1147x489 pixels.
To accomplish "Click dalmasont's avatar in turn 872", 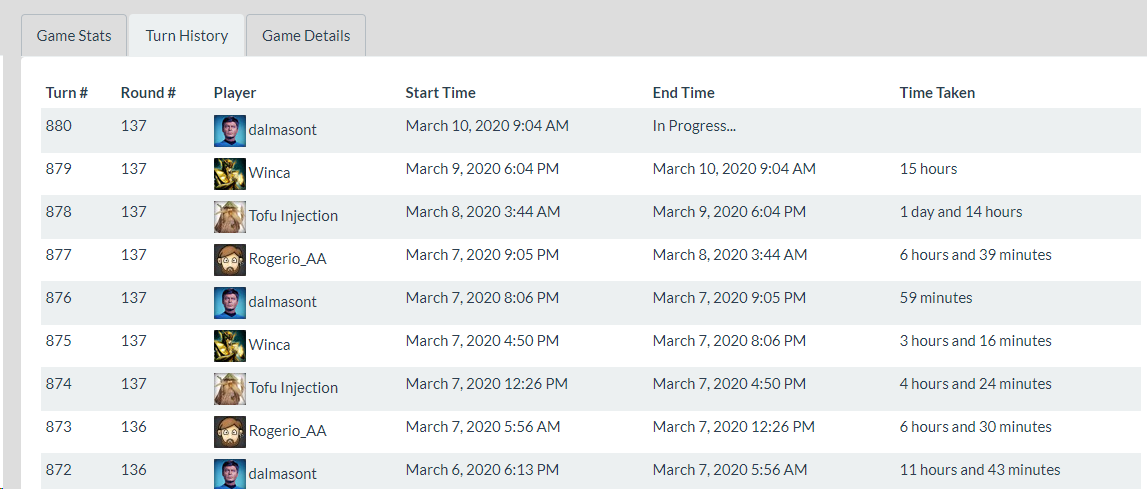I will [x=230, y=473].
